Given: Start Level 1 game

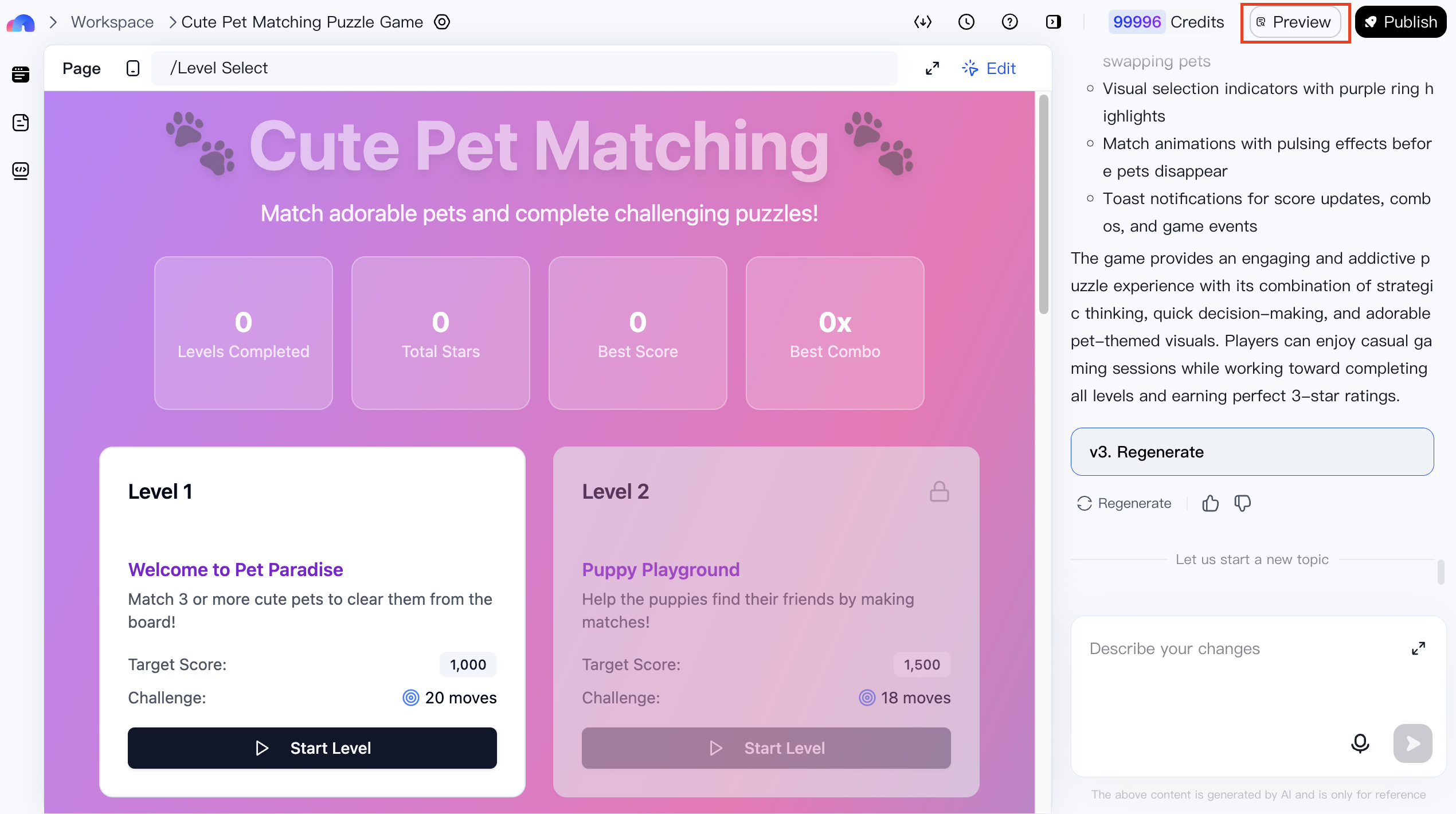Looking at the screenshot, I should (x=312, y=748).
